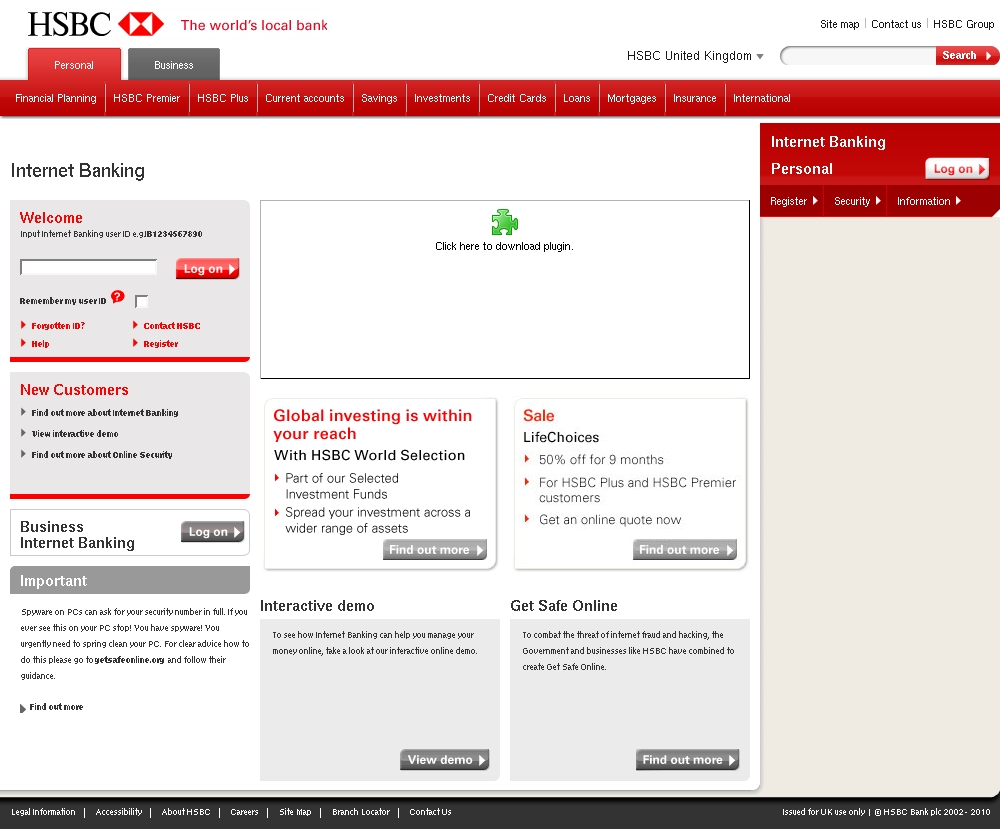1000x829 pixels.
Task: Open the Credit Cards menu item
Action: [x=517, y=98]
